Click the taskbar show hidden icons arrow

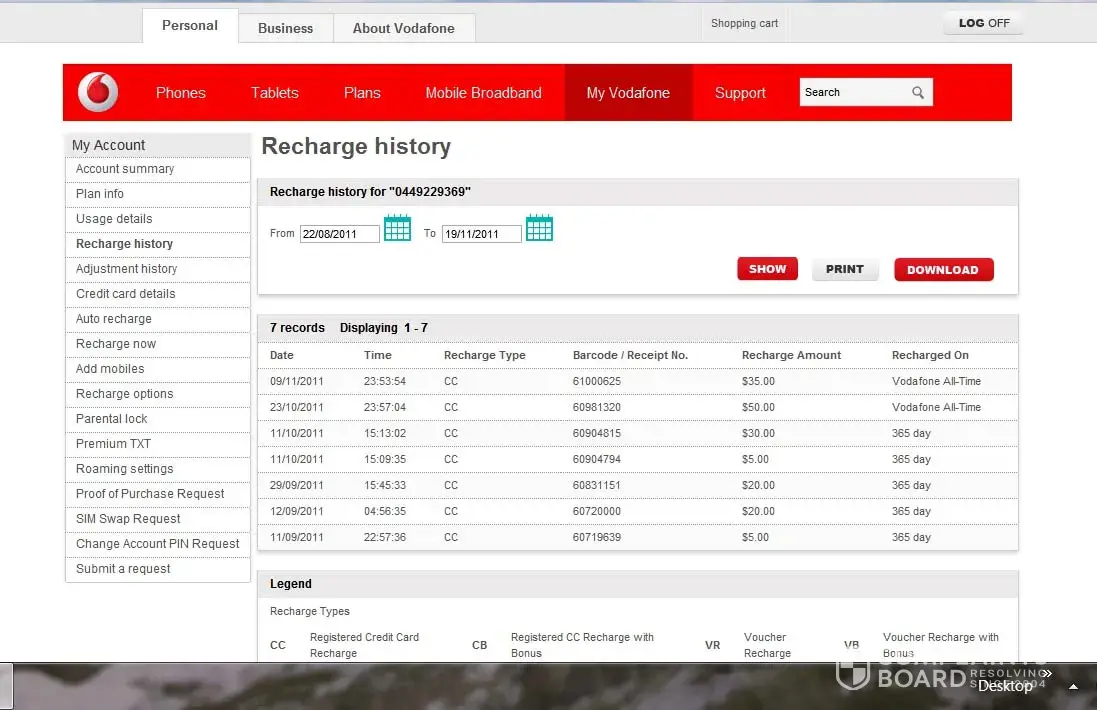pyautogui.click(x=1073, y=687)
